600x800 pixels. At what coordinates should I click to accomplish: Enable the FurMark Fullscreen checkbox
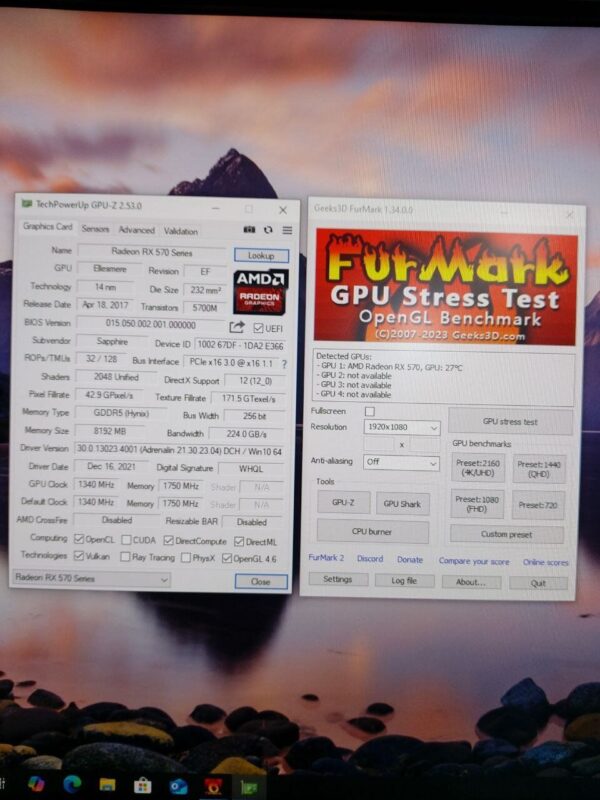tap(370, 411)
